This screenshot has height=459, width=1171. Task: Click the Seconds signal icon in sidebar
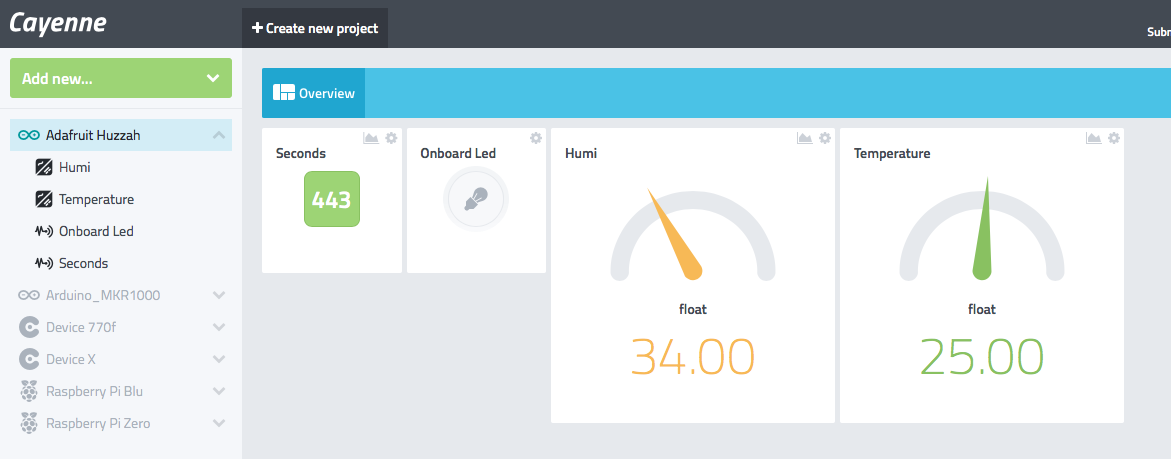click(x=44, y=263)
